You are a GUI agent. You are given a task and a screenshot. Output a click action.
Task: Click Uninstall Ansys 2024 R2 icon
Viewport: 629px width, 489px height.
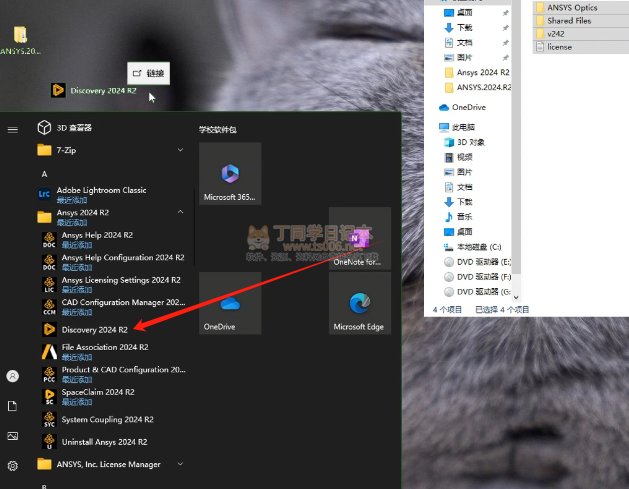[49, 442]
